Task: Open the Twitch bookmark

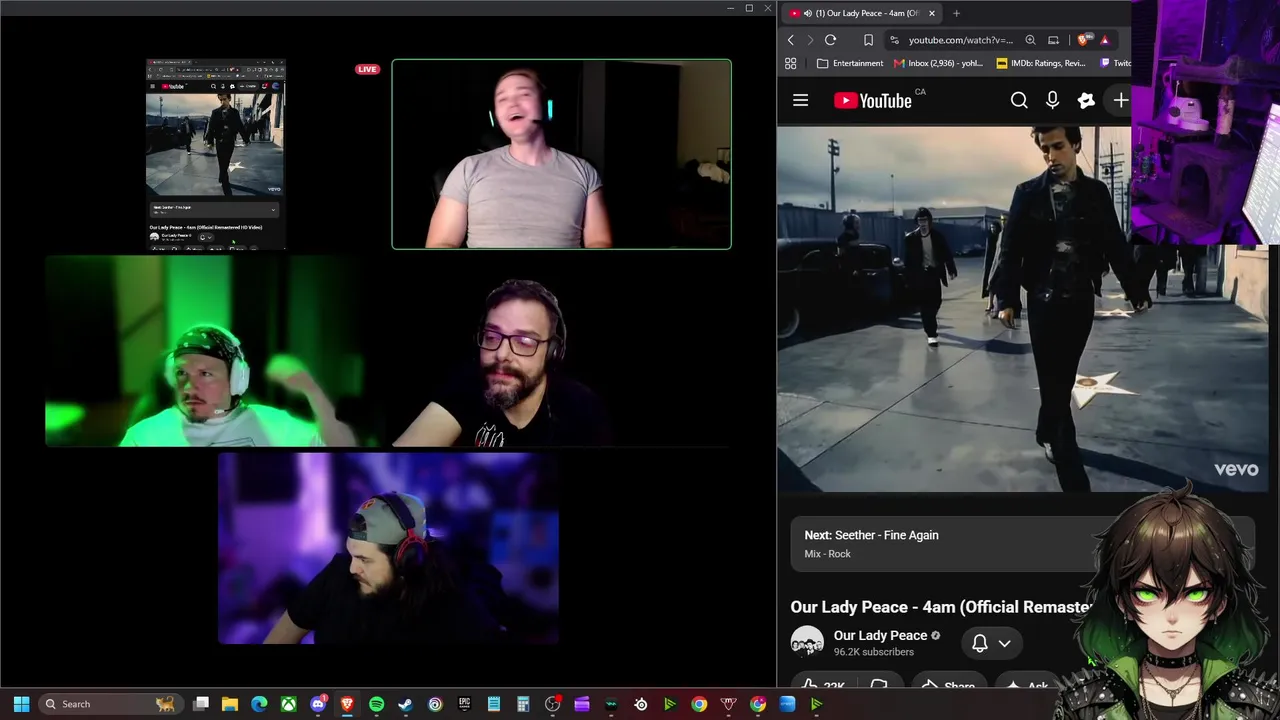Action: coord(1115,63)
